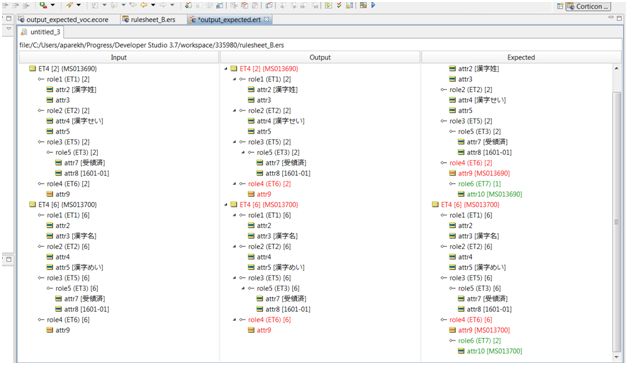Image resolution: width=628 pixels, height=365 pixels.
Task: Open the back navigation history dropdown
Action: 153,5
